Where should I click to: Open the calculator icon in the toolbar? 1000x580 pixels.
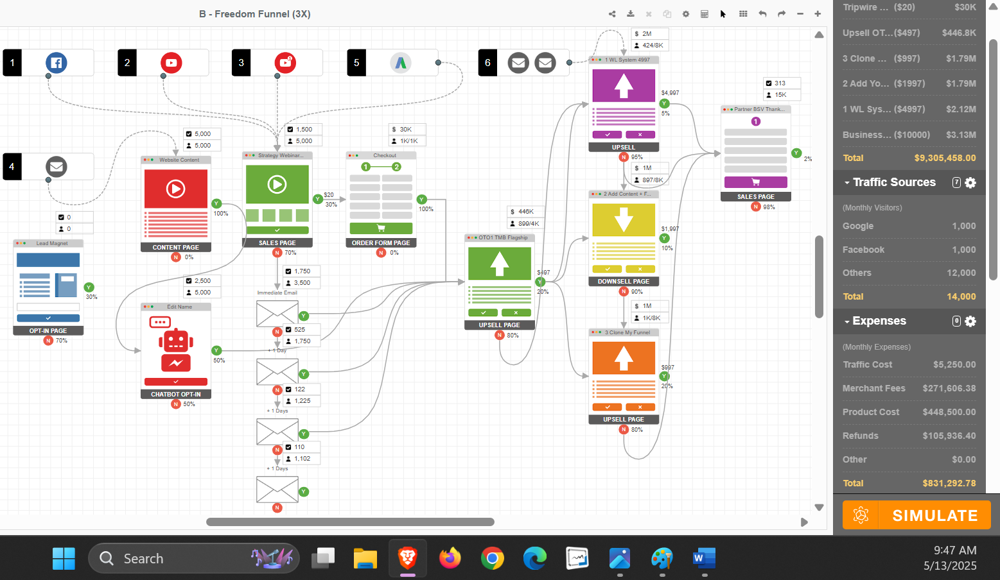(704, 14)
